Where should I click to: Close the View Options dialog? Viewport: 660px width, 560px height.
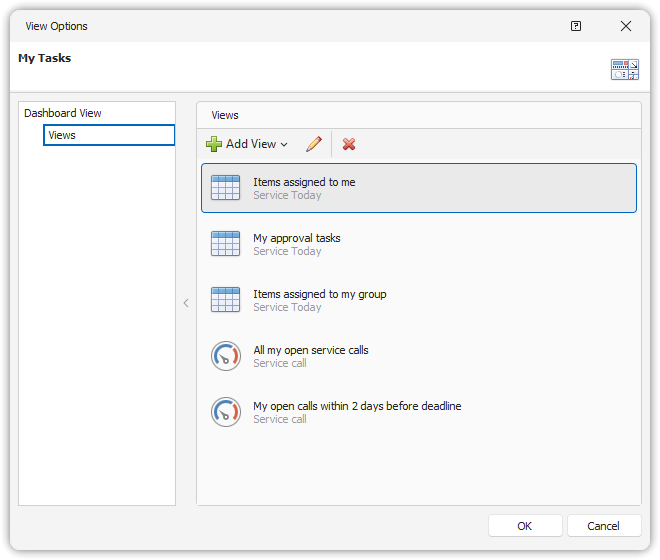626,26
